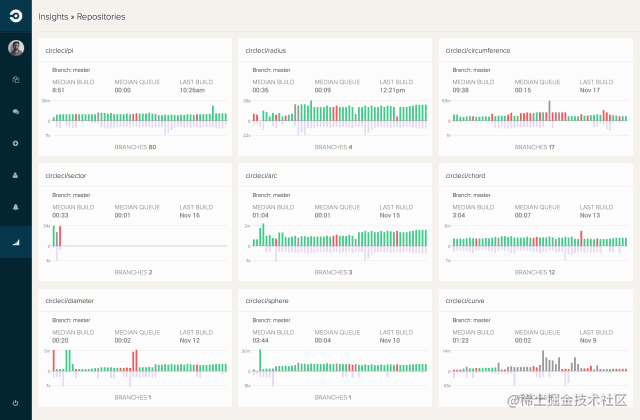Click last build Nov 10 in circleci/sphere
This screenshot has height=420, width=640.
[390, 340]
